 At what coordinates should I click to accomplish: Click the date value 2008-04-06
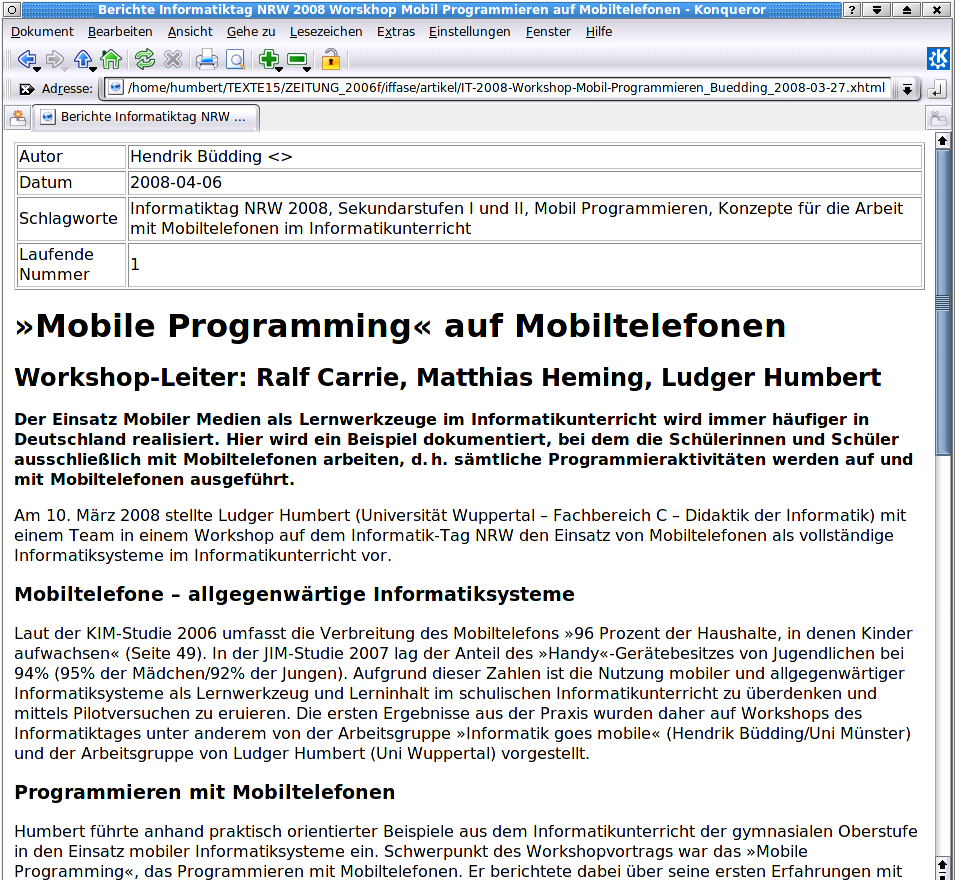[176, 183]
